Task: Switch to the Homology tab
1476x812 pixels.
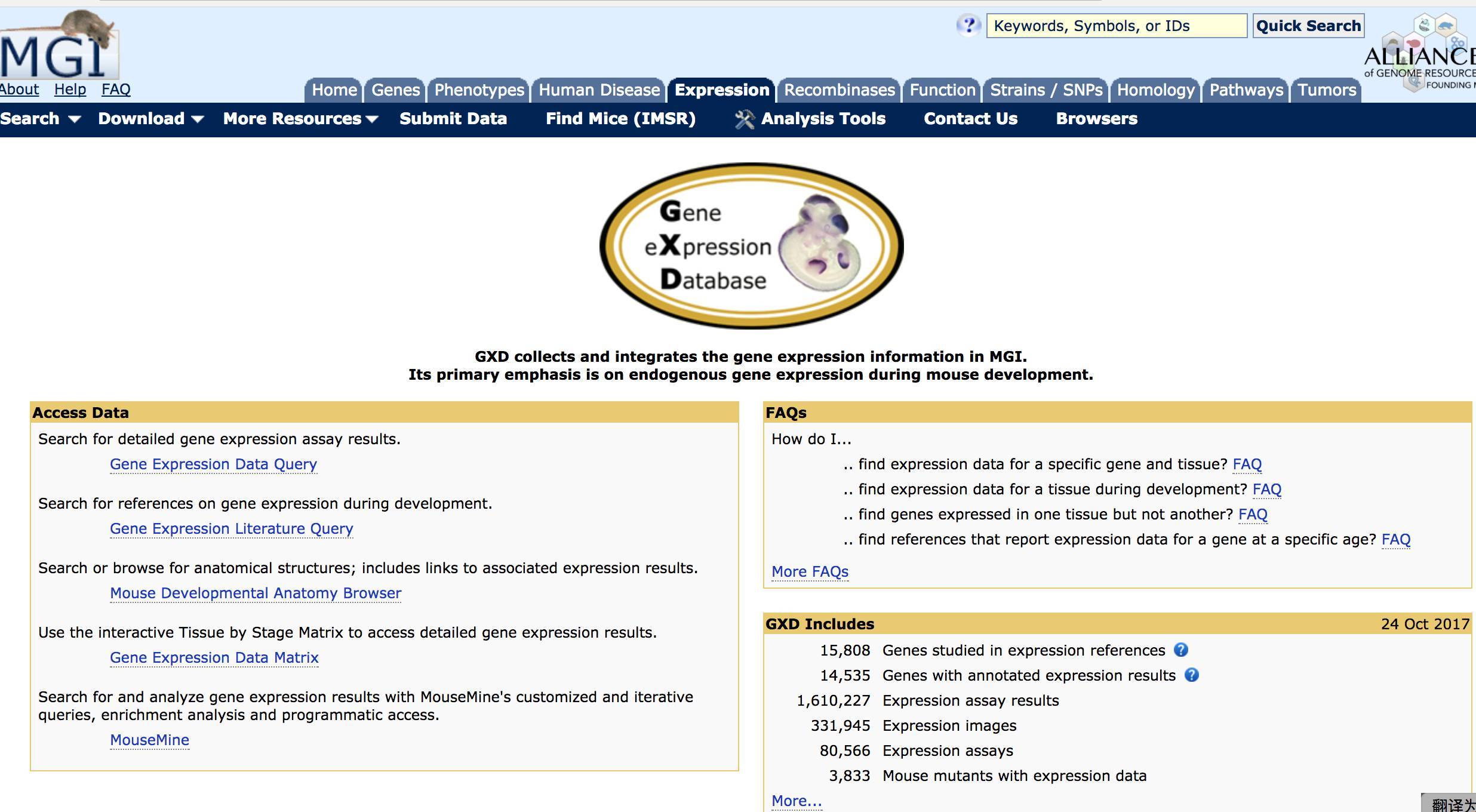Action: [1156, 90]
